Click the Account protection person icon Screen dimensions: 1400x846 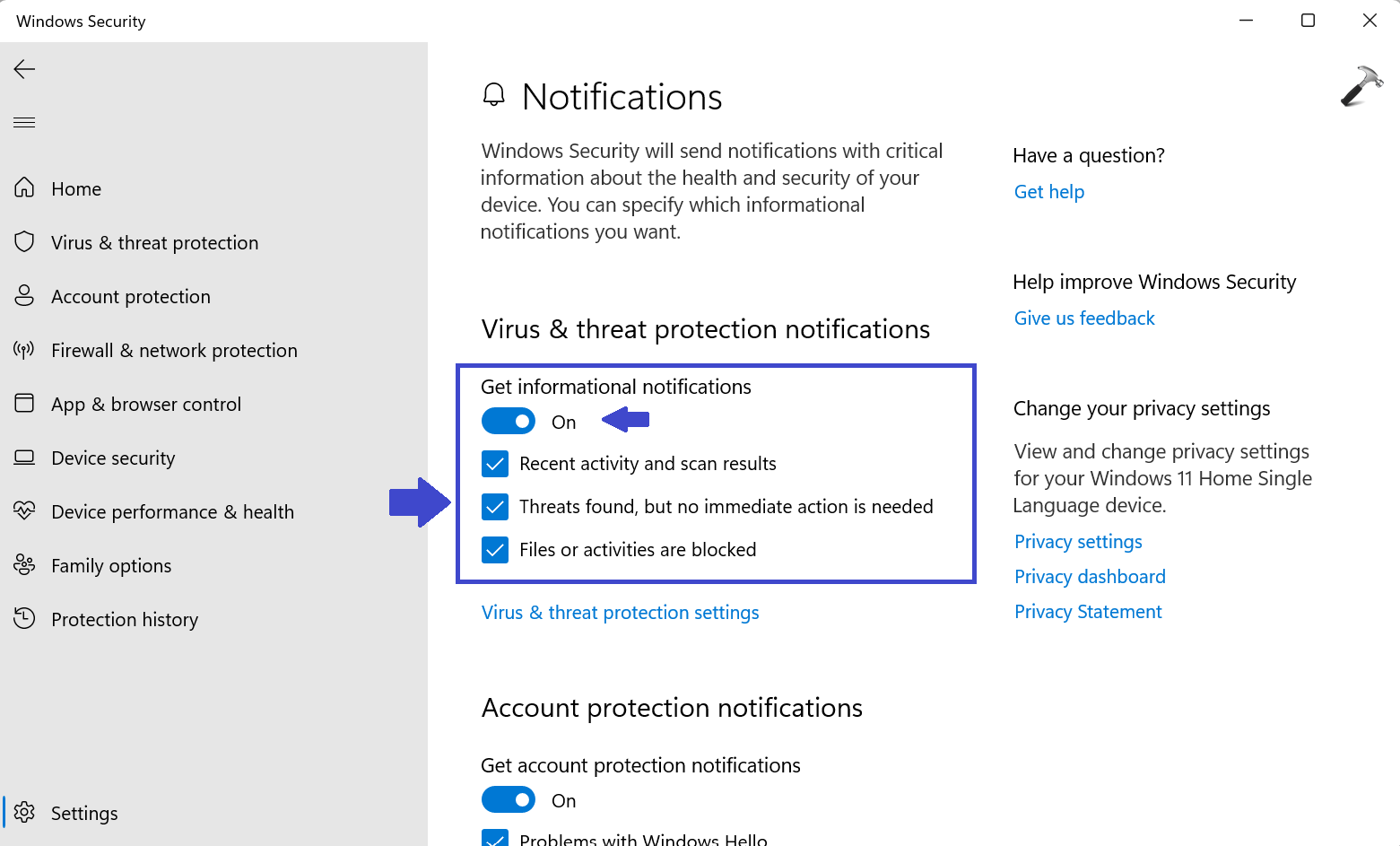pyautogui.click(x=24, y=295)
